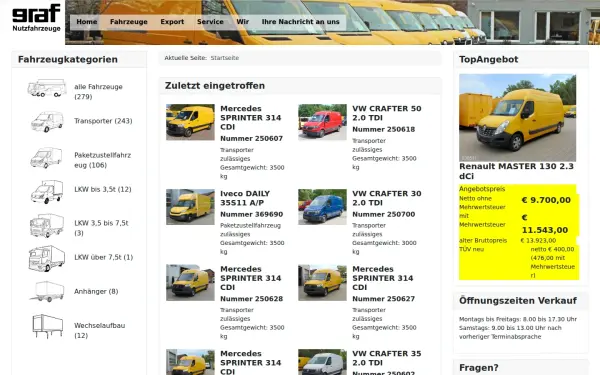The image size is (600, 375).
Task: Open VW CRAFTER 30 2.0 TDI title
Action: click(x=386, y=198)
